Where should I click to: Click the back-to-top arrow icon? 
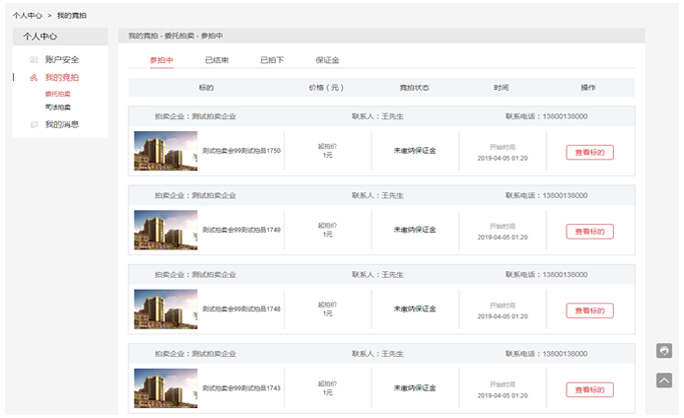pos(663,380)
